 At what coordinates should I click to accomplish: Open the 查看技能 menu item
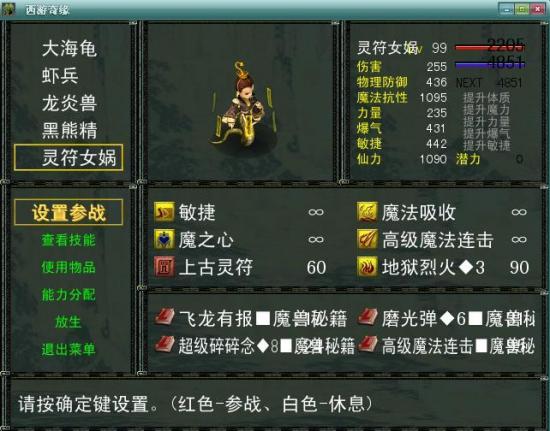[x=68, y=240]
